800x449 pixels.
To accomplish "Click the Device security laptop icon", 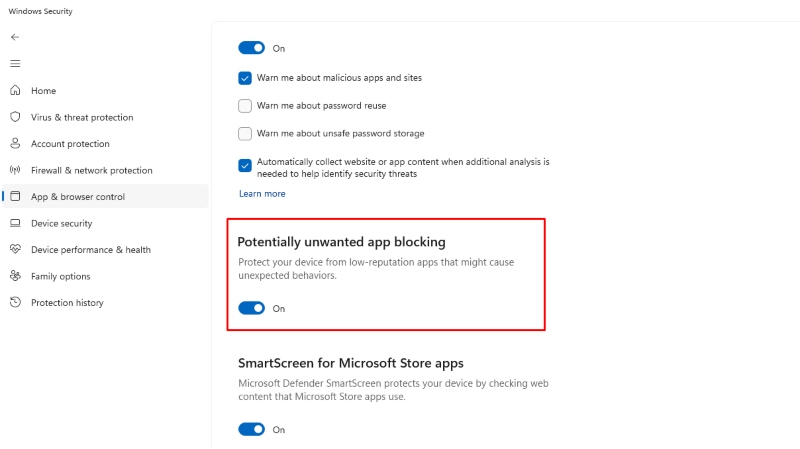I will (x=15, y=223).
